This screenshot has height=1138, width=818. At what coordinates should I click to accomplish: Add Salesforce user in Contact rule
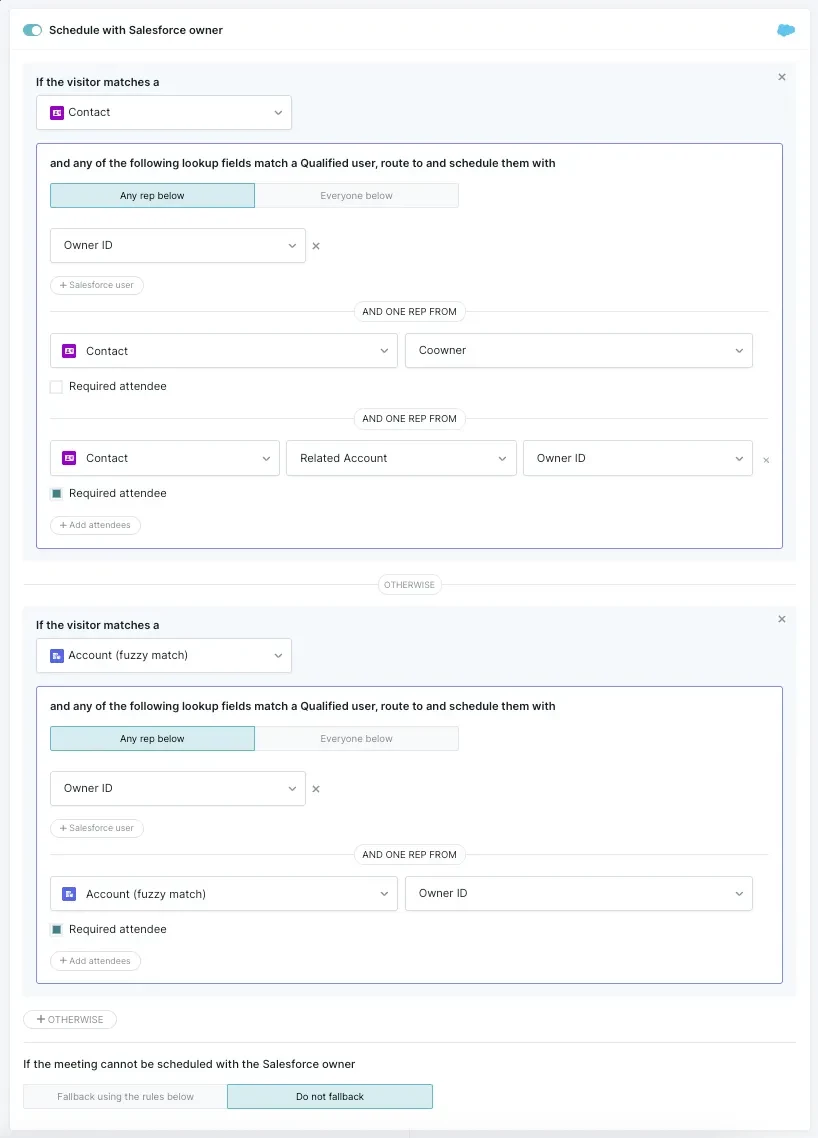pos(97,285)
